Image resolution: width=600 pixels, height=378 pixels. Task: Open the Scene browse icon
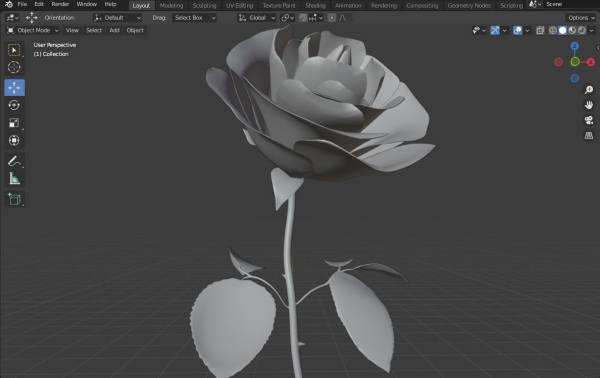tap(535, 5)
